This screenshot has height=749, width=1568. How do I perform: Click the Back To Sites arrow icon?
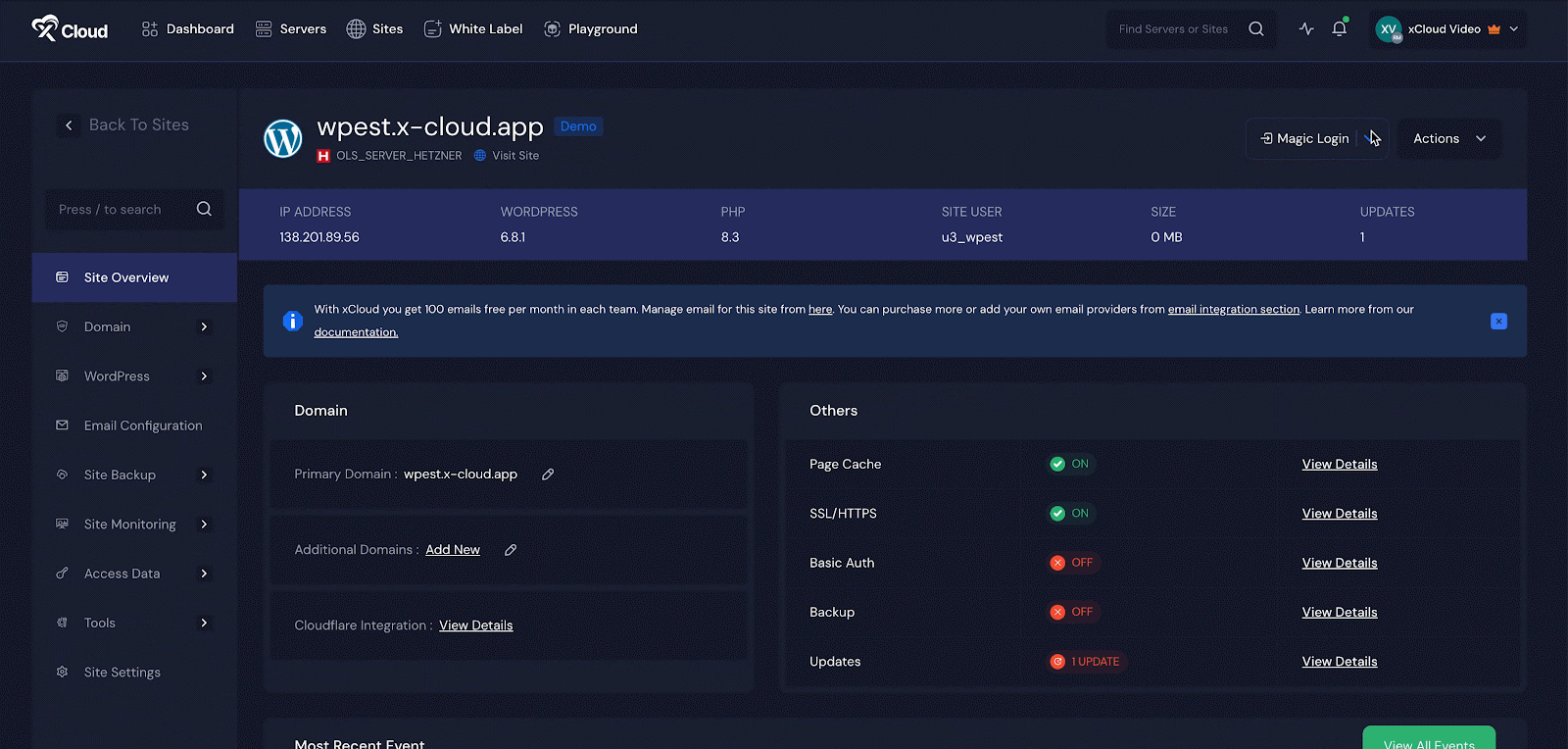[69, 125]
